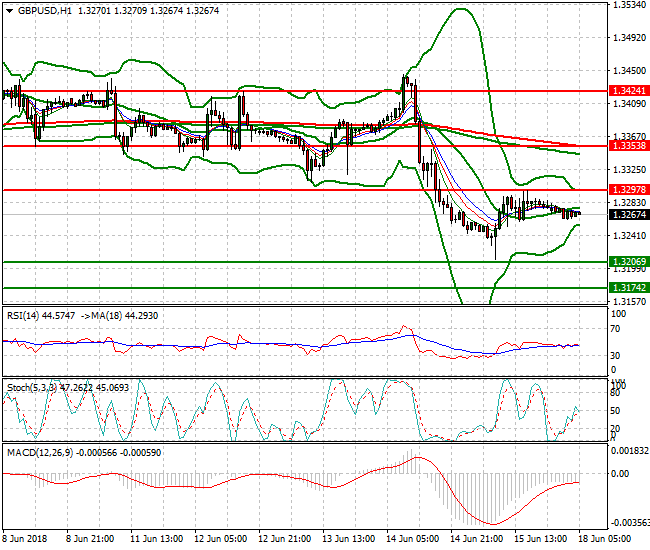
Task: Select the RSI scale level 70
Action: (x=616, y=329)
